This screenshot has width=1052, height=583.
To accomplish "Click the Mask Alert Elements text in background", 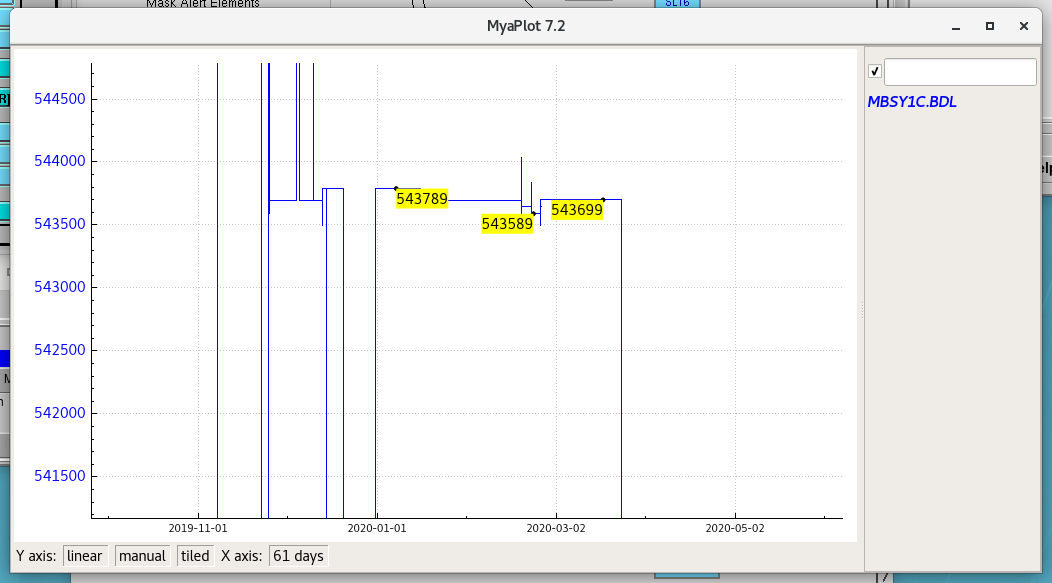I will point(203,4).
